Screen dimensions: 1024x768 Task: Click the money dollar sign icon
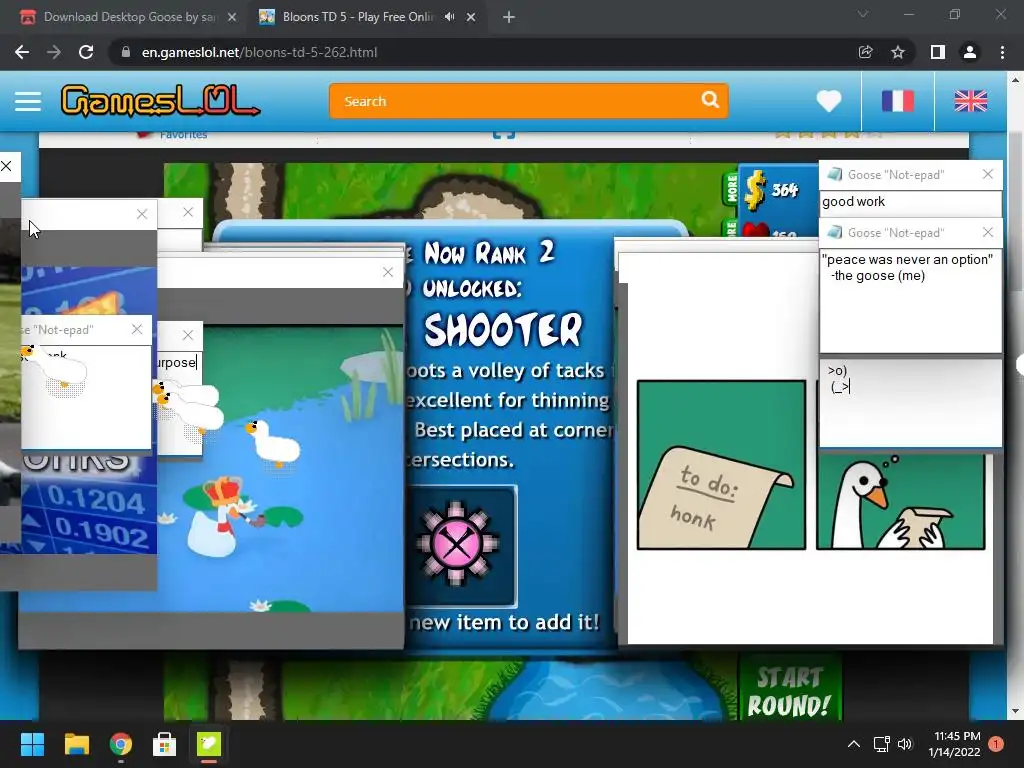point(755,190)
